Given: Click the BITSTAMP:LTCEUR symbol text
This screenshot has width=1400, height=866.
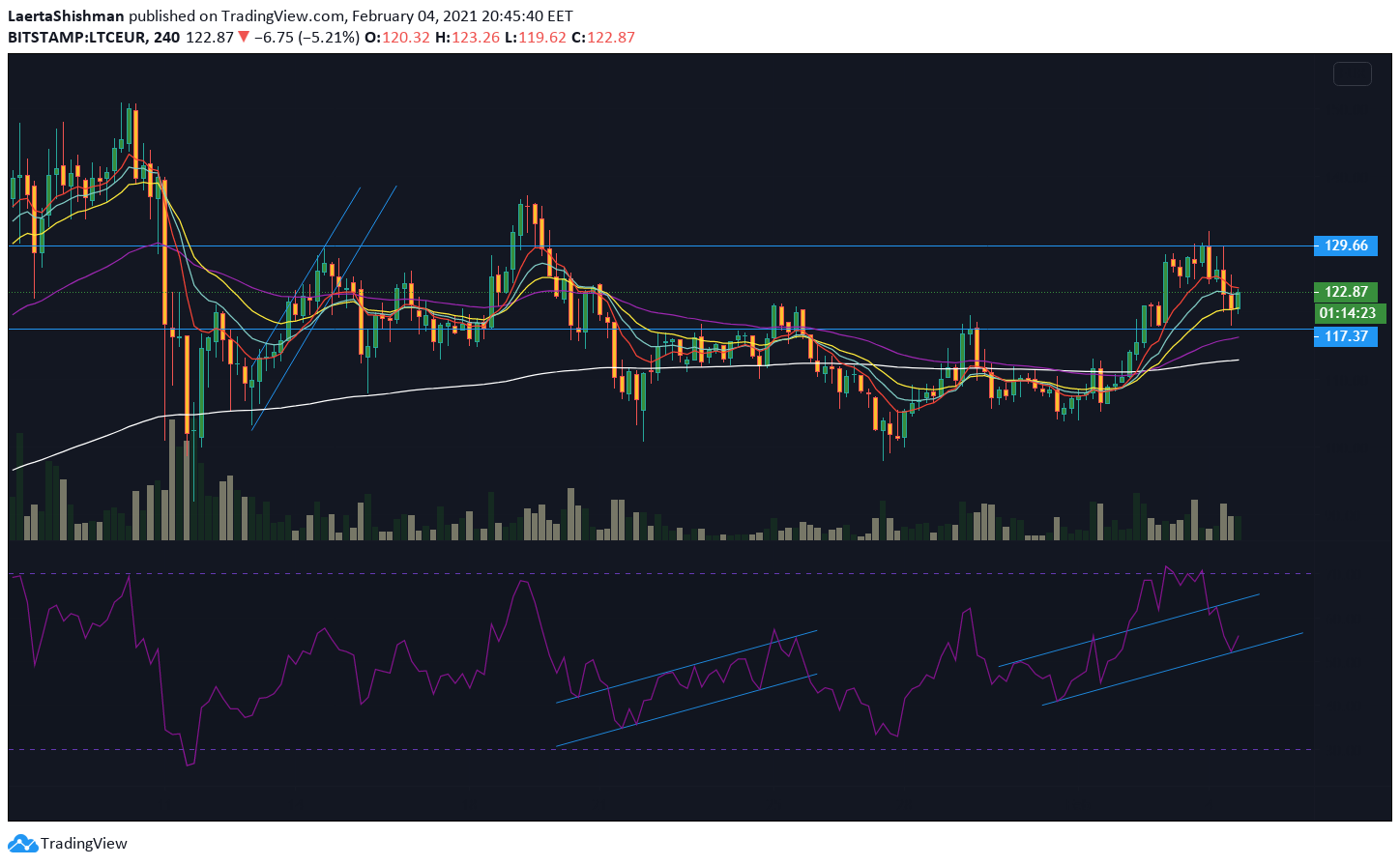Looking at the screenshot, I should (x=77, y=38).
